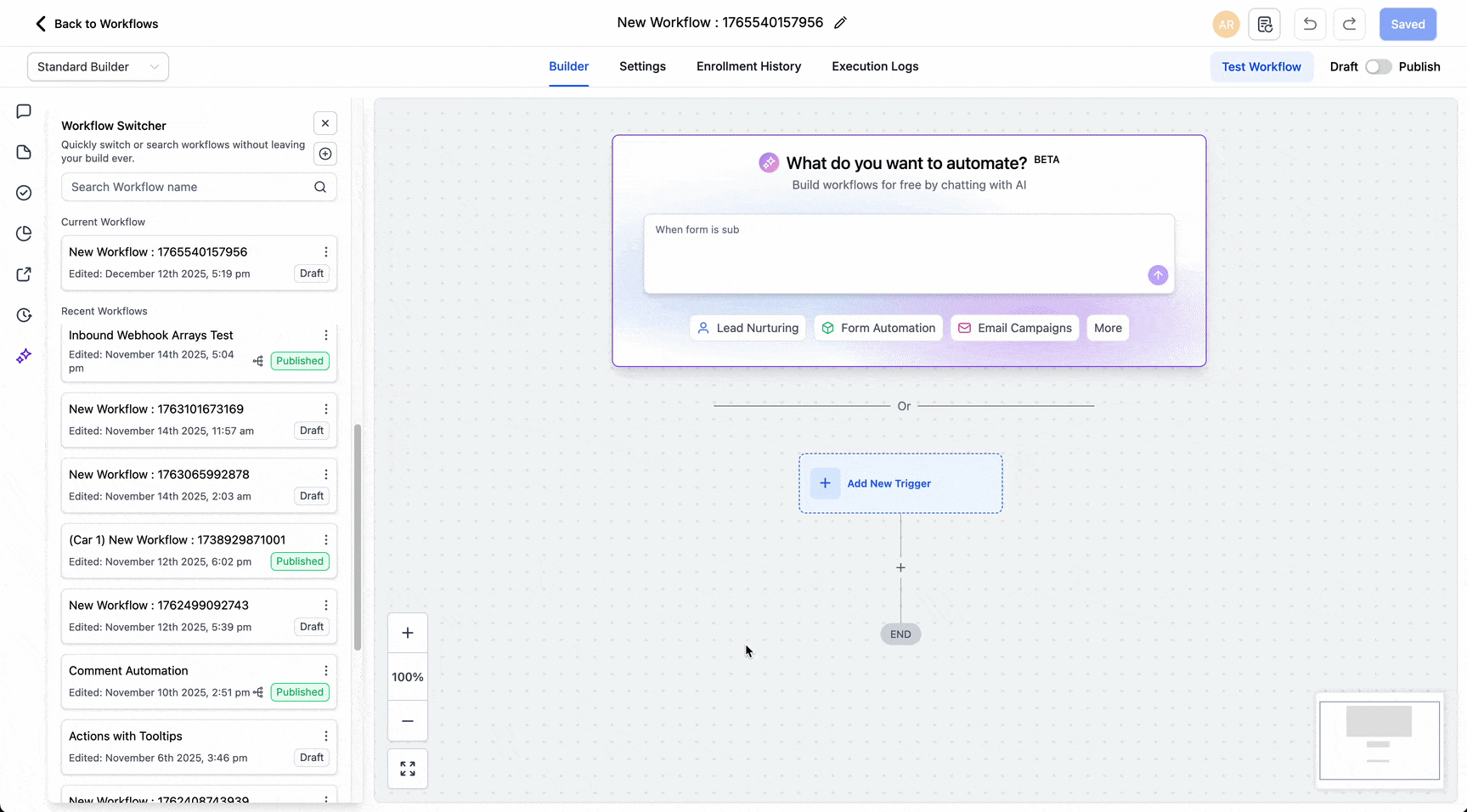Go Back to Workflows
The image size is (1467, 812).
tap(97, 24)
